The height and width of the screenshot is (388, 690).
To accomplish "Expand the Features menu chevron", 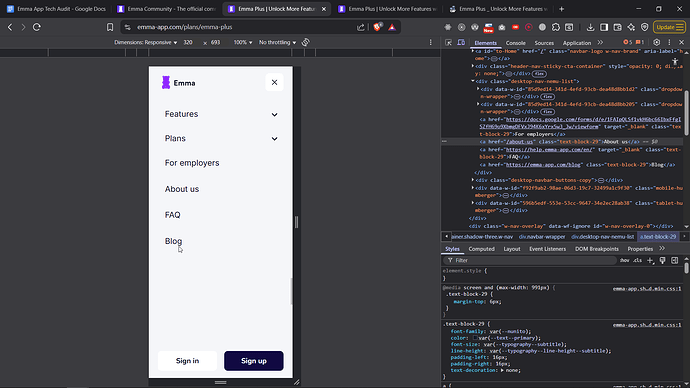I will 274,114.
